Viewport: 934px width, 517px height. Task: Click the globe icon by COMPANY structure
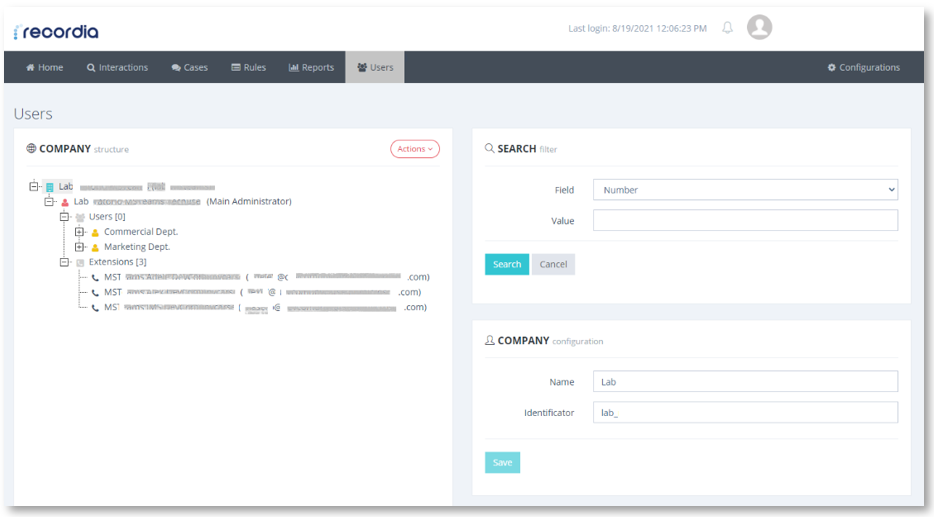tap(31, 148)
